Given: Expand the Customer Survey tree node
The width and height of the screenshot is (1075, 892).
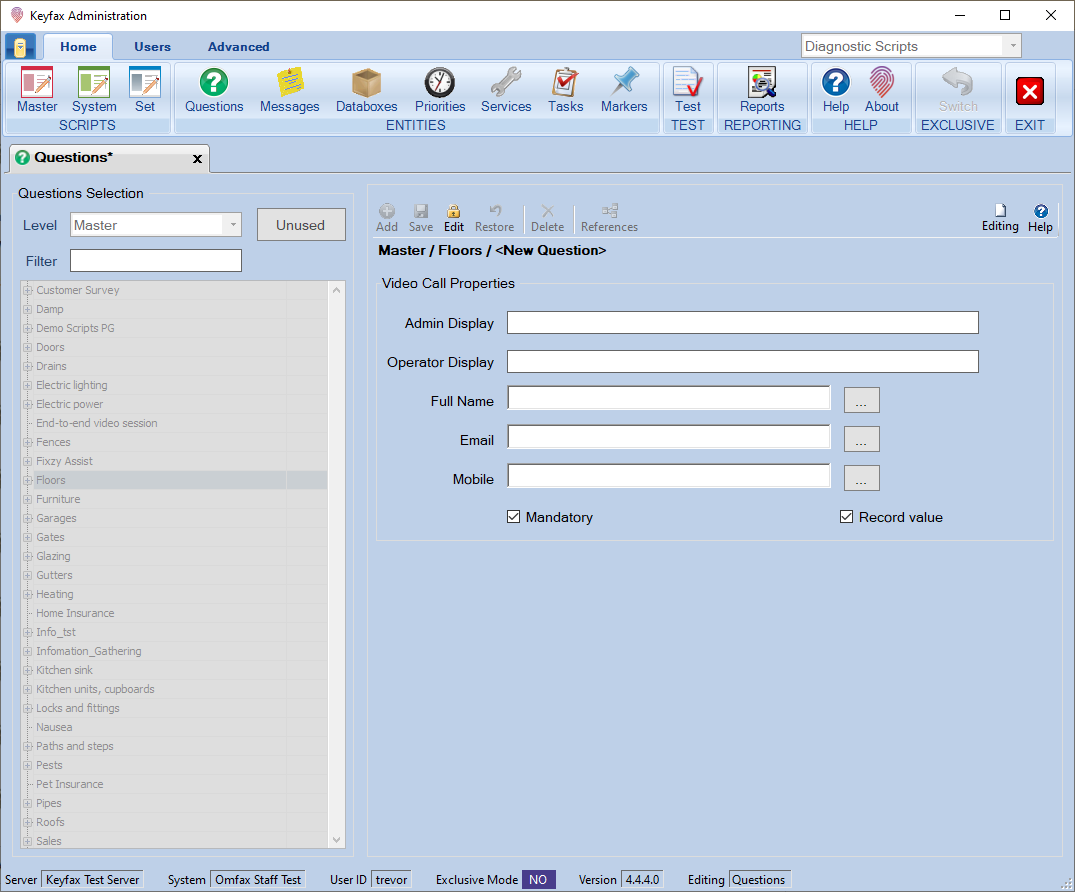Looking at the screenshot, I should pyautogui.click(x=27, y=290).
